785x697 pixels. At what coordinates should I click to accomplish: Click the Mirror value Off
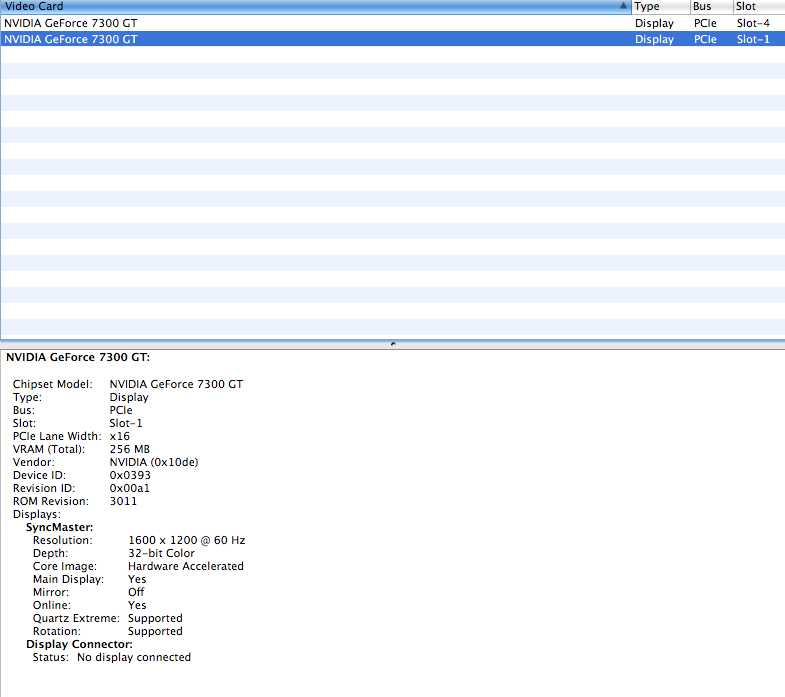[x=136, y=592]
